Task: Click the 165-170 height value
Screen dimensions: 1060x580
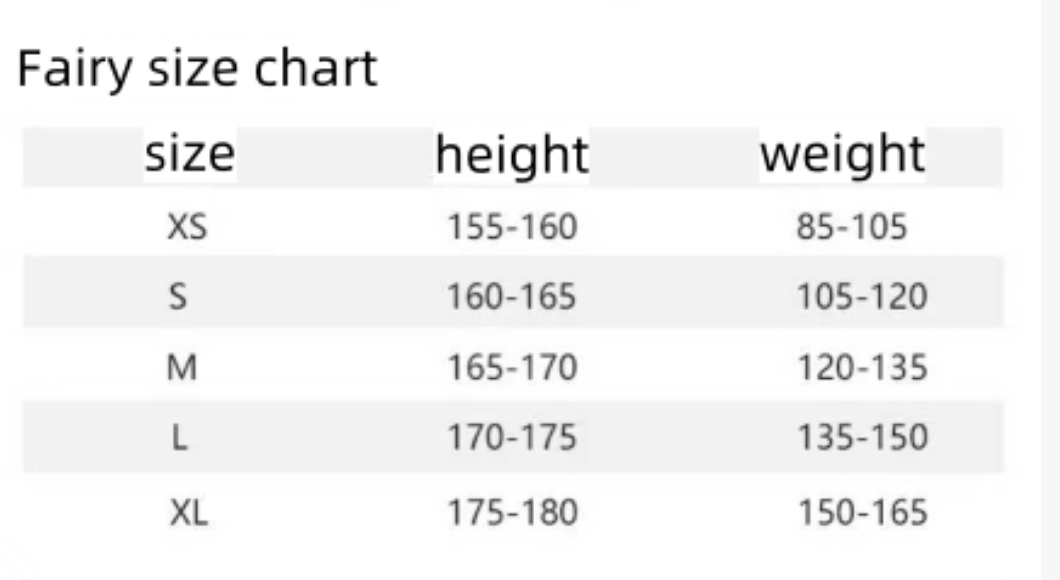Action: (512, 368)
